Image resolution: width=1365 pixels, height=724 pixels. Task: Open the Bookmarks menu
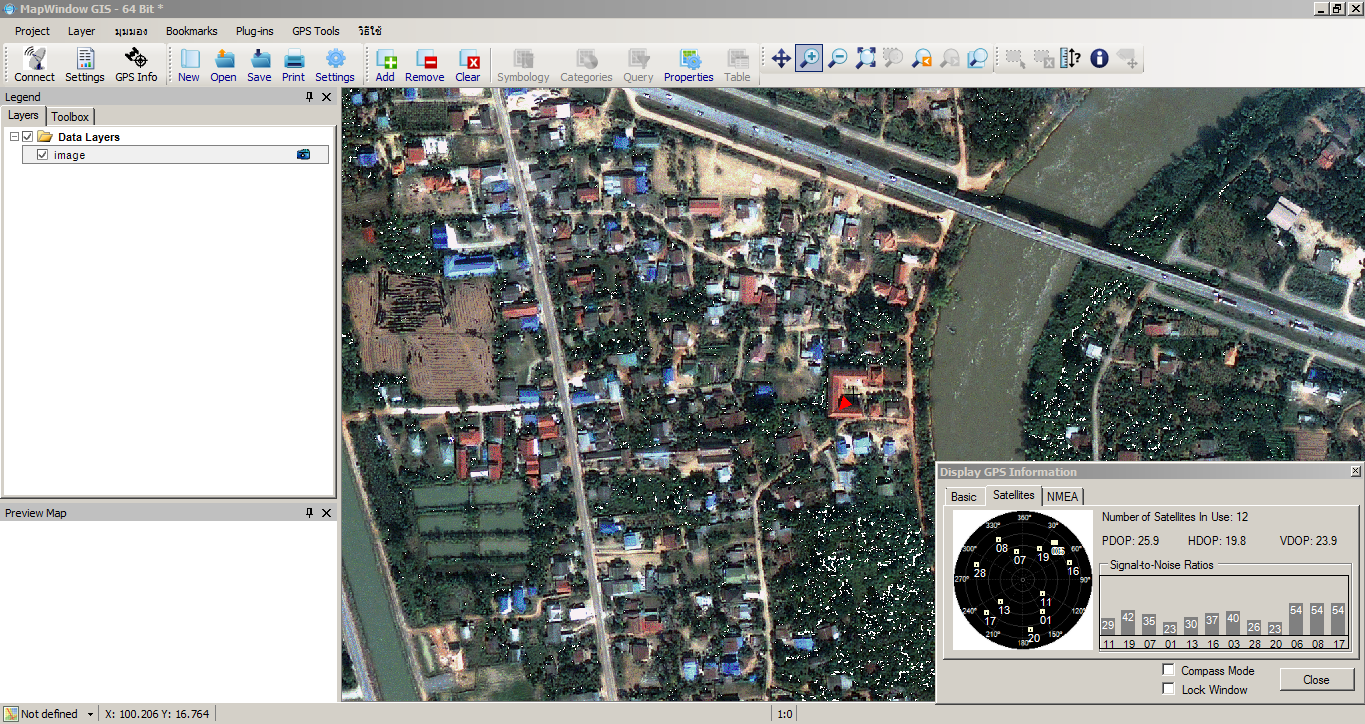(x=191, y=30)
